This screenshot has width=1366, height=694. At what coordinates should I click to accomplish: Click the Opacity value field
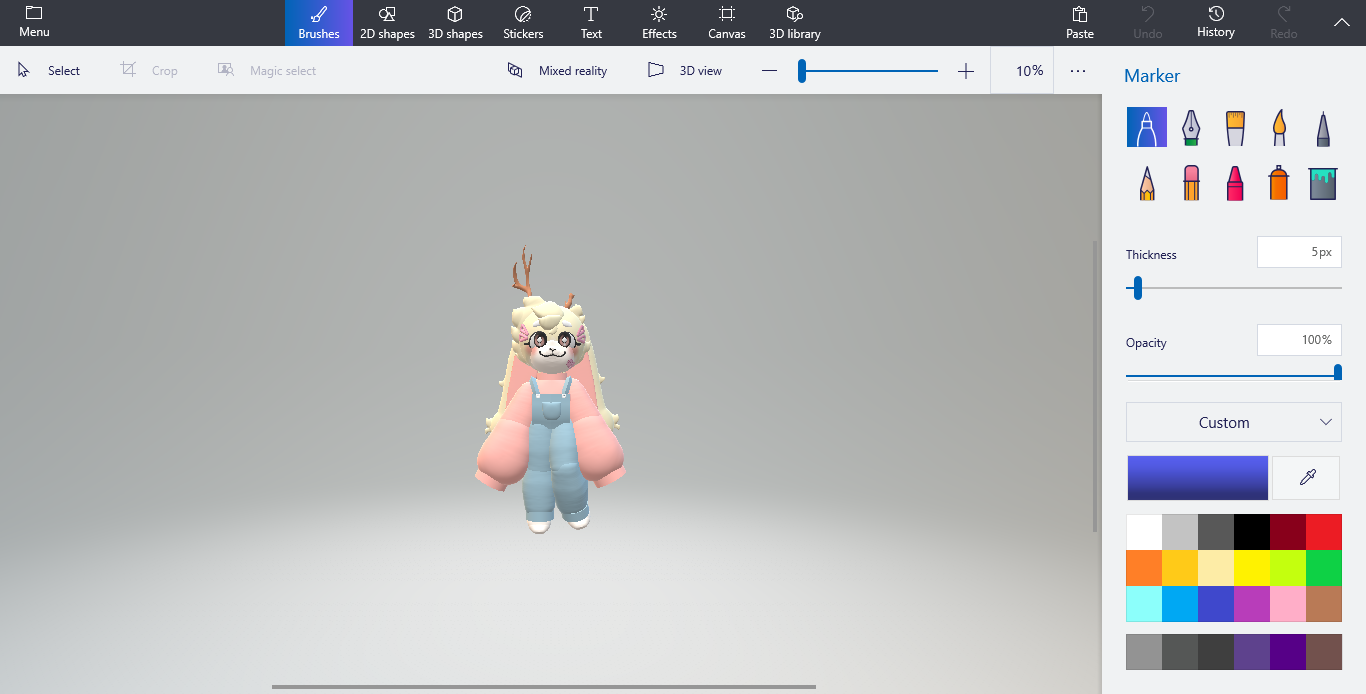click(x=1299, y=340)
